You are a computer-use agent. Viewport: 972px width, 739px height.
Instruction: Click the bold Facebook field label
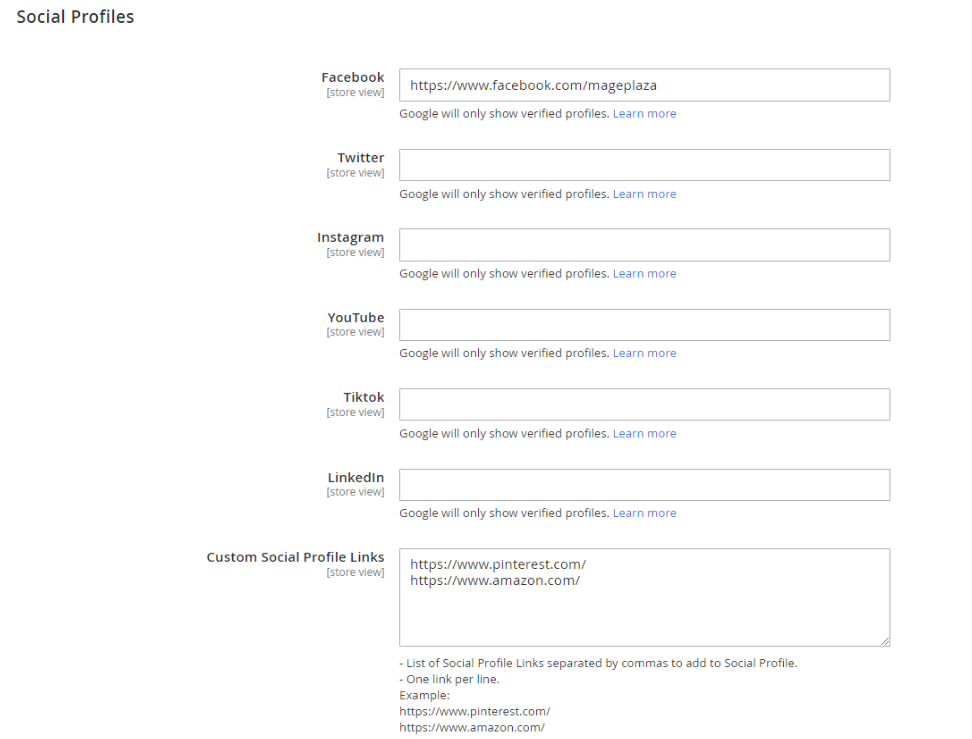352,77
